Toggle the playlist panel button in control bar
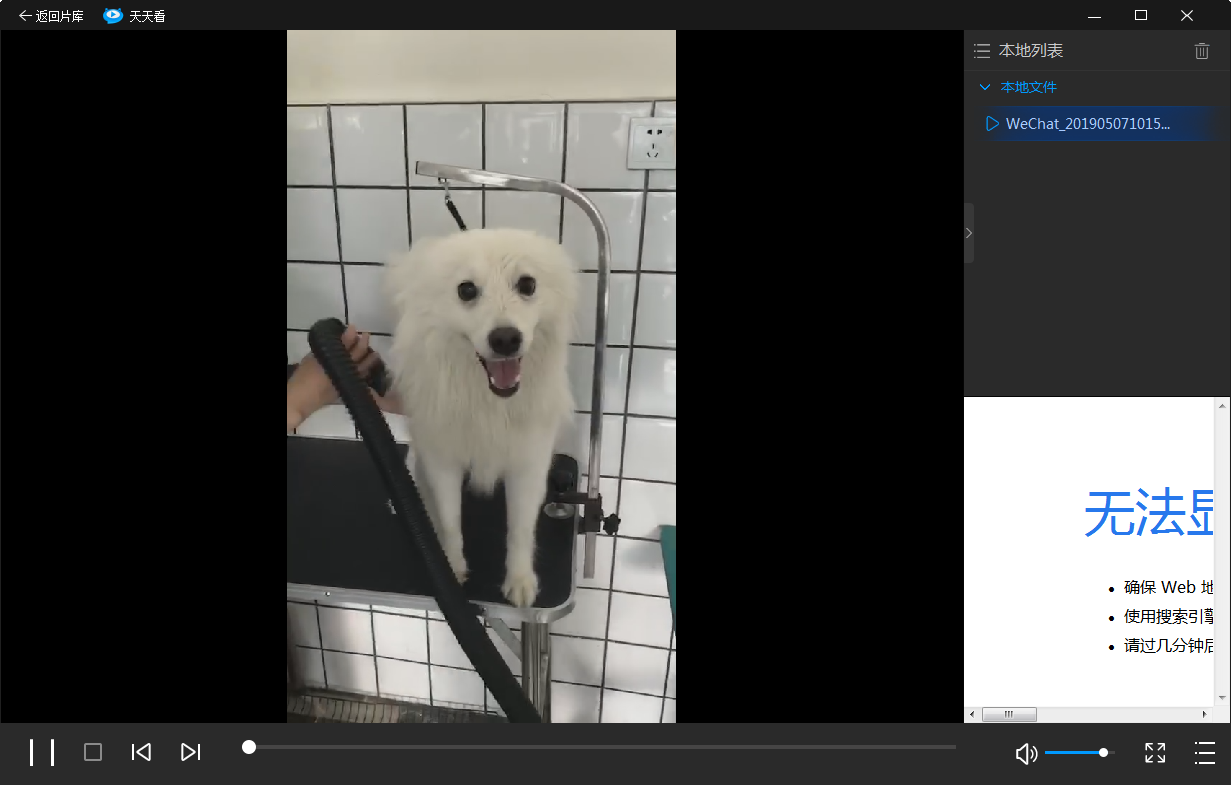The width and height of the screenshot is (1231, 785). click(1205, 753)
